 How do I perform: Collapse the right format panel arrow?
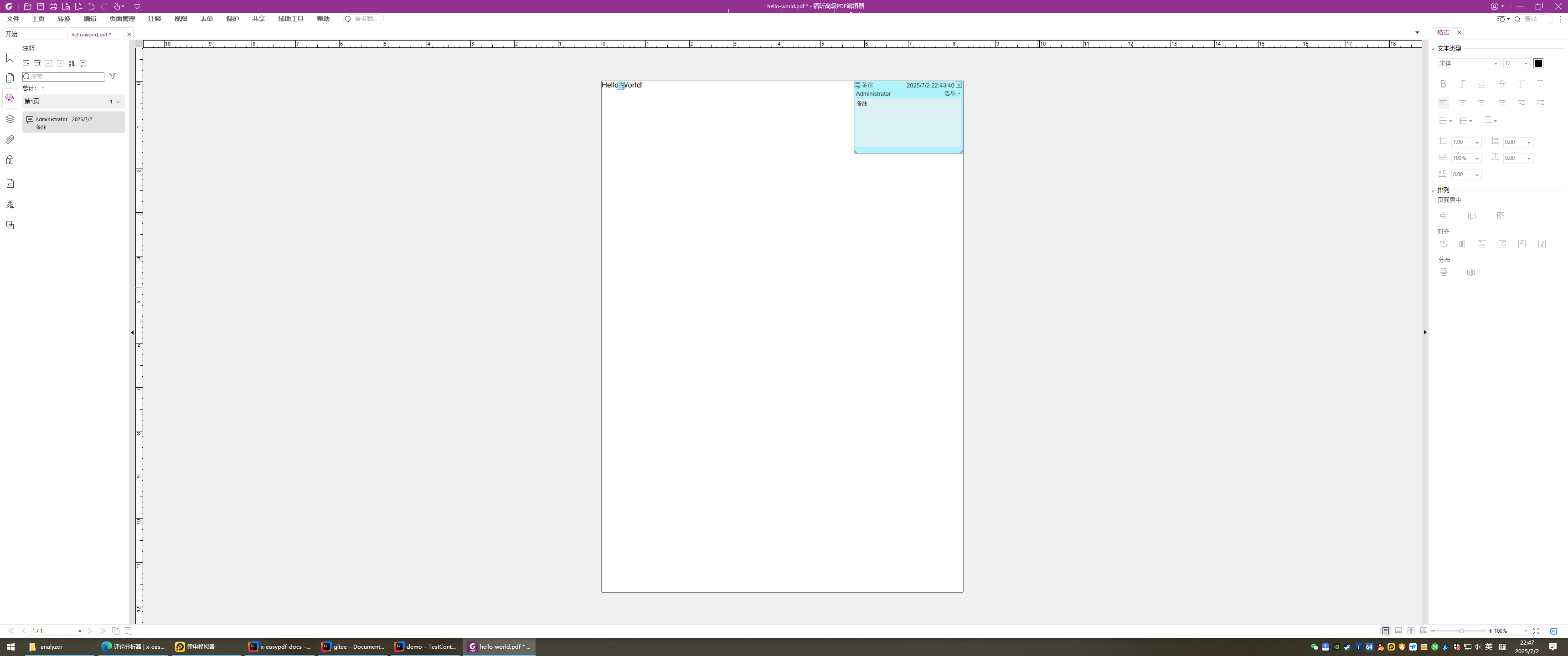(x=1425, y=332)
